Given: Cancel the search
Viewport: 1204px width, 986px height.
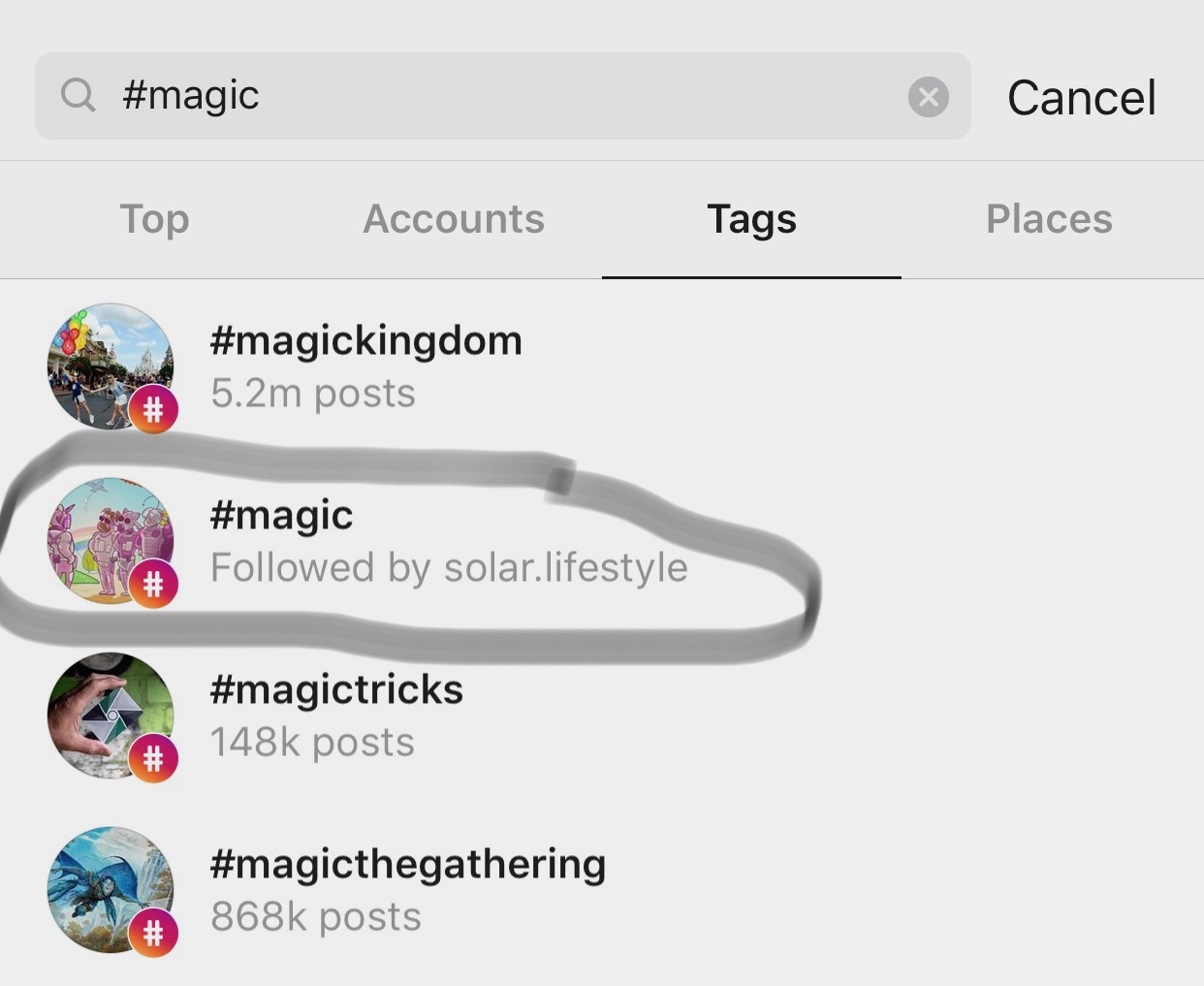Looking at the screenshot, I should (1082, 97).
